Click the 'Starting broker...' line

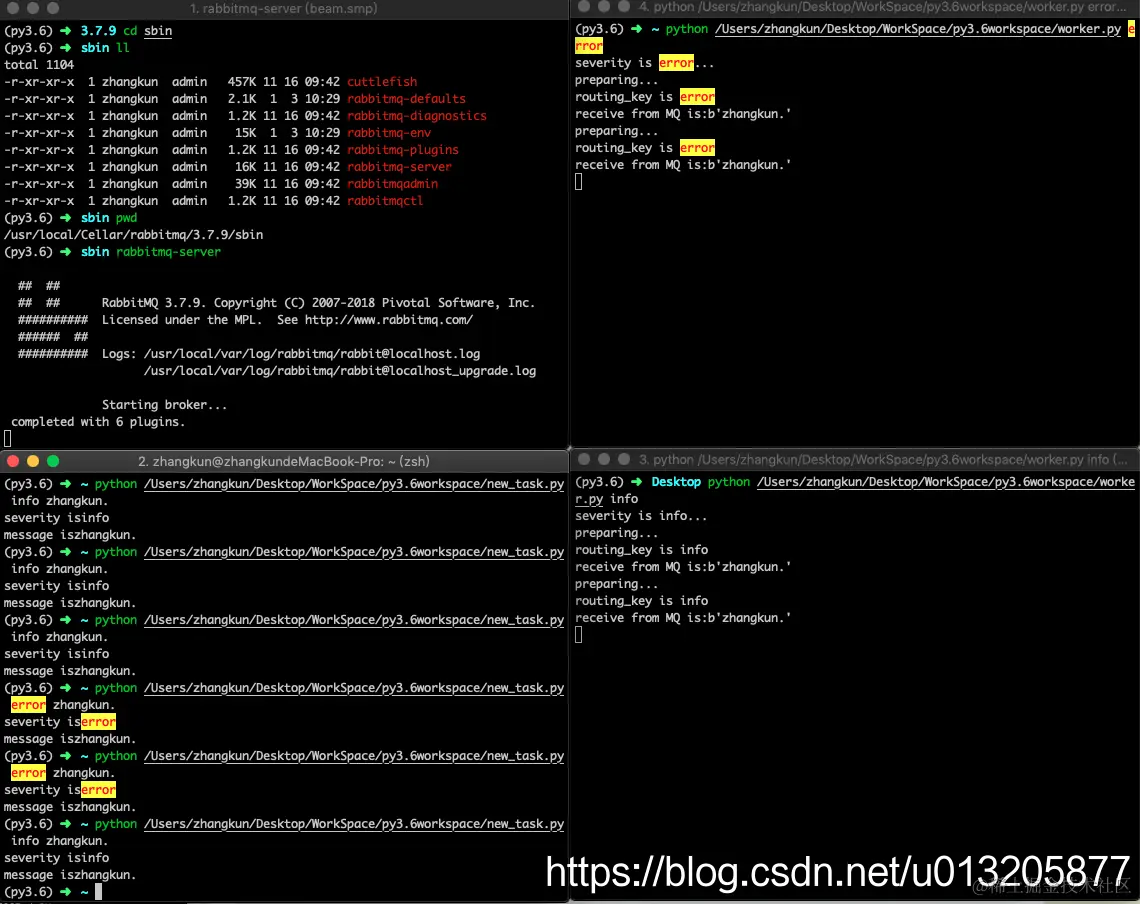pyautogui.click(x=164, y=405)
